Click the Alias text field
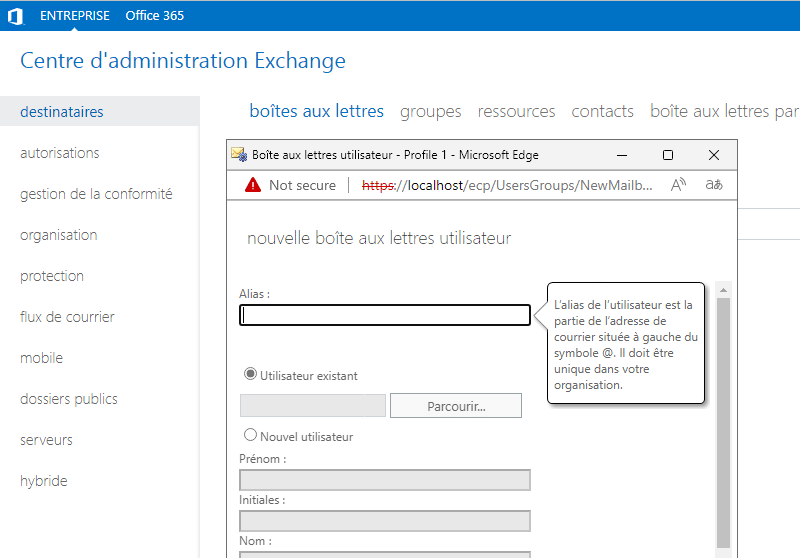 (385, 315)
